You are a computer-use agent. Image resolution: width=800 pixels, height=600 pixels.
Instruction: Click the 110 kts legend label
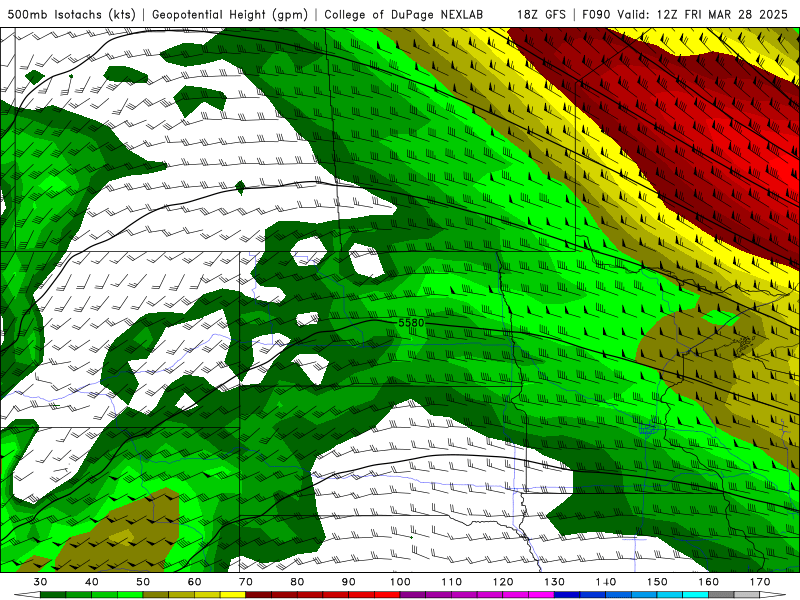452,582
